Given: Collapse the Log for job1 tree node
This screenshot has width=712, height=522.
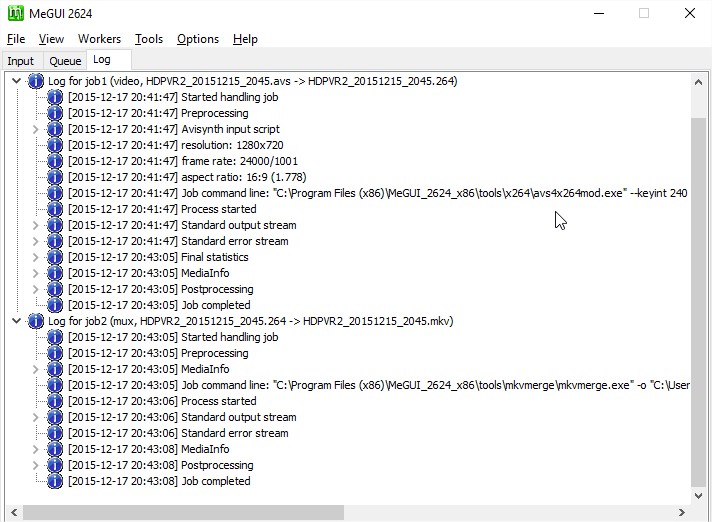Looking at the screenshot, I should [16, 81].
